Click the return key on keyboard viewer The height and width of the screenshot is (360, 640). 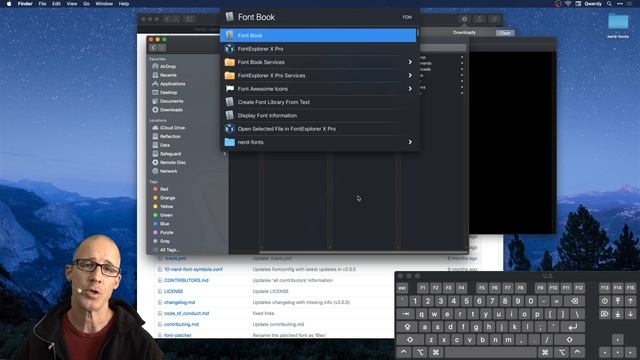tap(573, 327)
